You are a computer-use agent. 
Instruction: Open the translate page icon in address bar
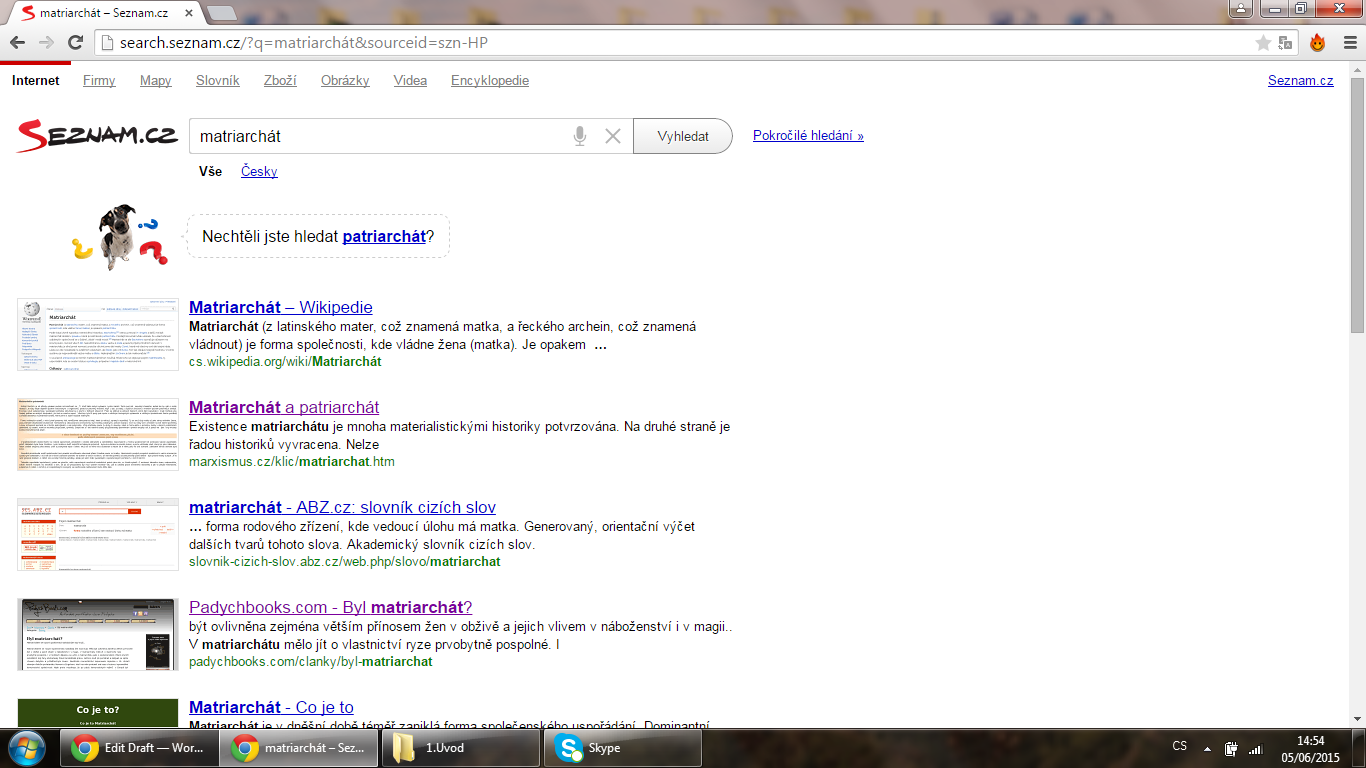(x=1286, y=43)
